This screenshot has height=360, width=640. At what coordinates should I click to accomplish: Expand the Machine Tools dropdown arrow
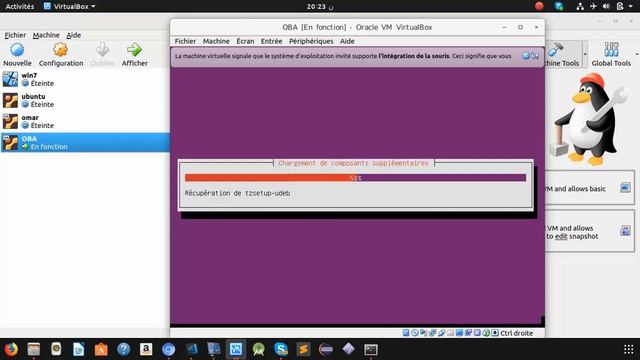coord(585,54)
